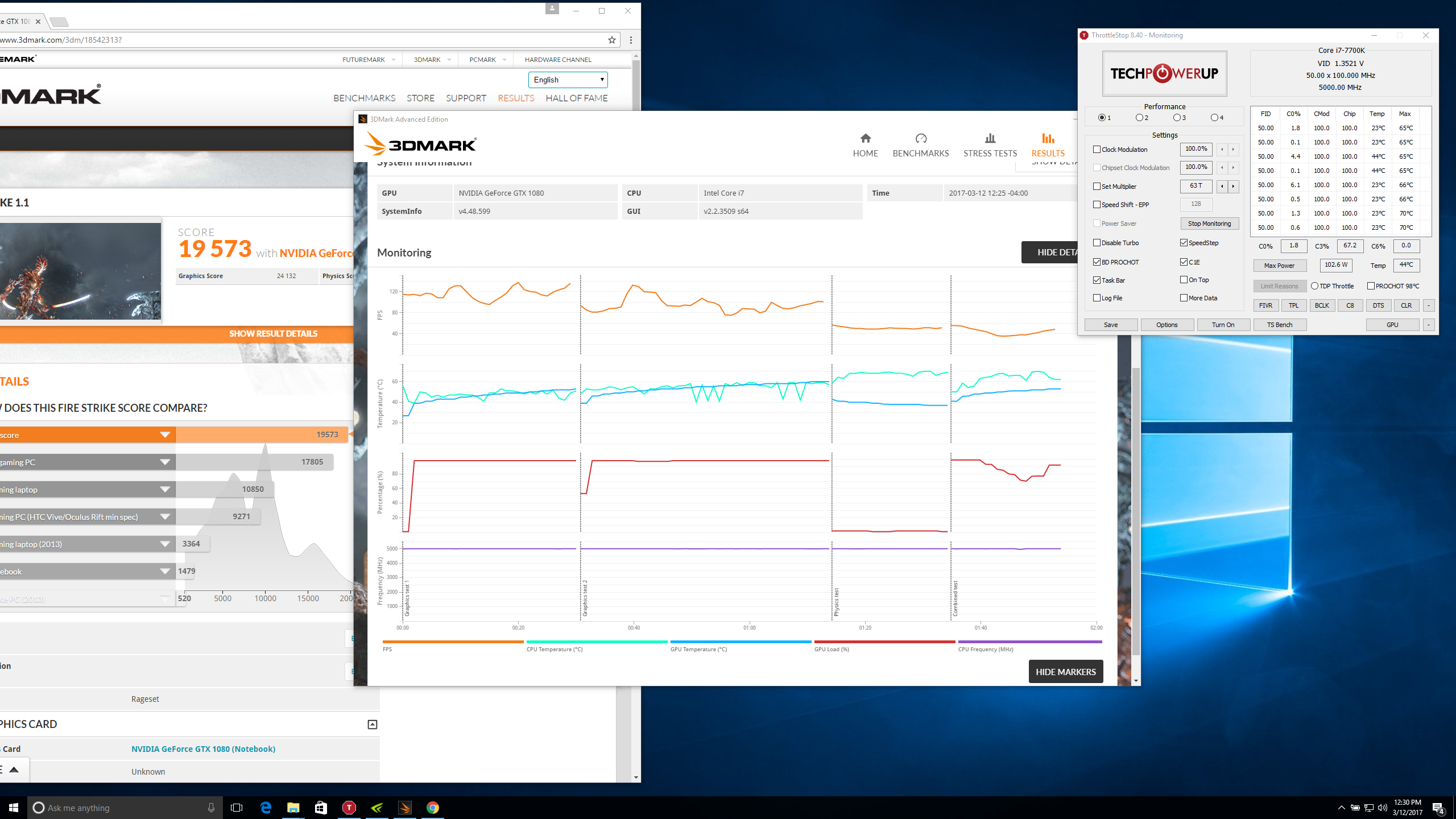Viewport: 1456px width, 819px height.
Task: Uncheck the BD PROCHOT checkbox
Action: point(1097,262)
